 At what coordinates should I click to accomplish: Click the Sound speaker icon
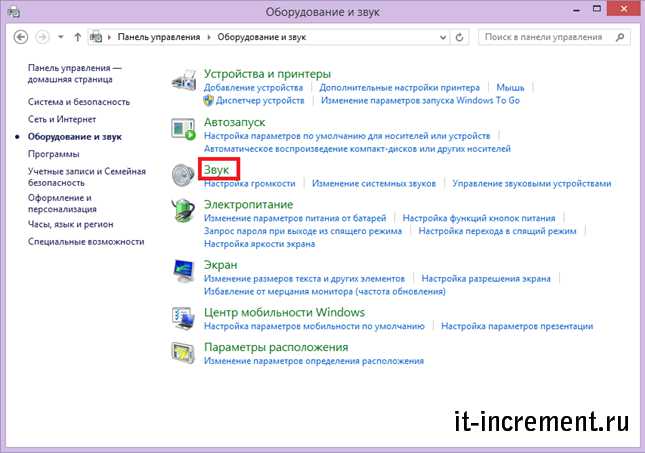[x=183, y=175]
